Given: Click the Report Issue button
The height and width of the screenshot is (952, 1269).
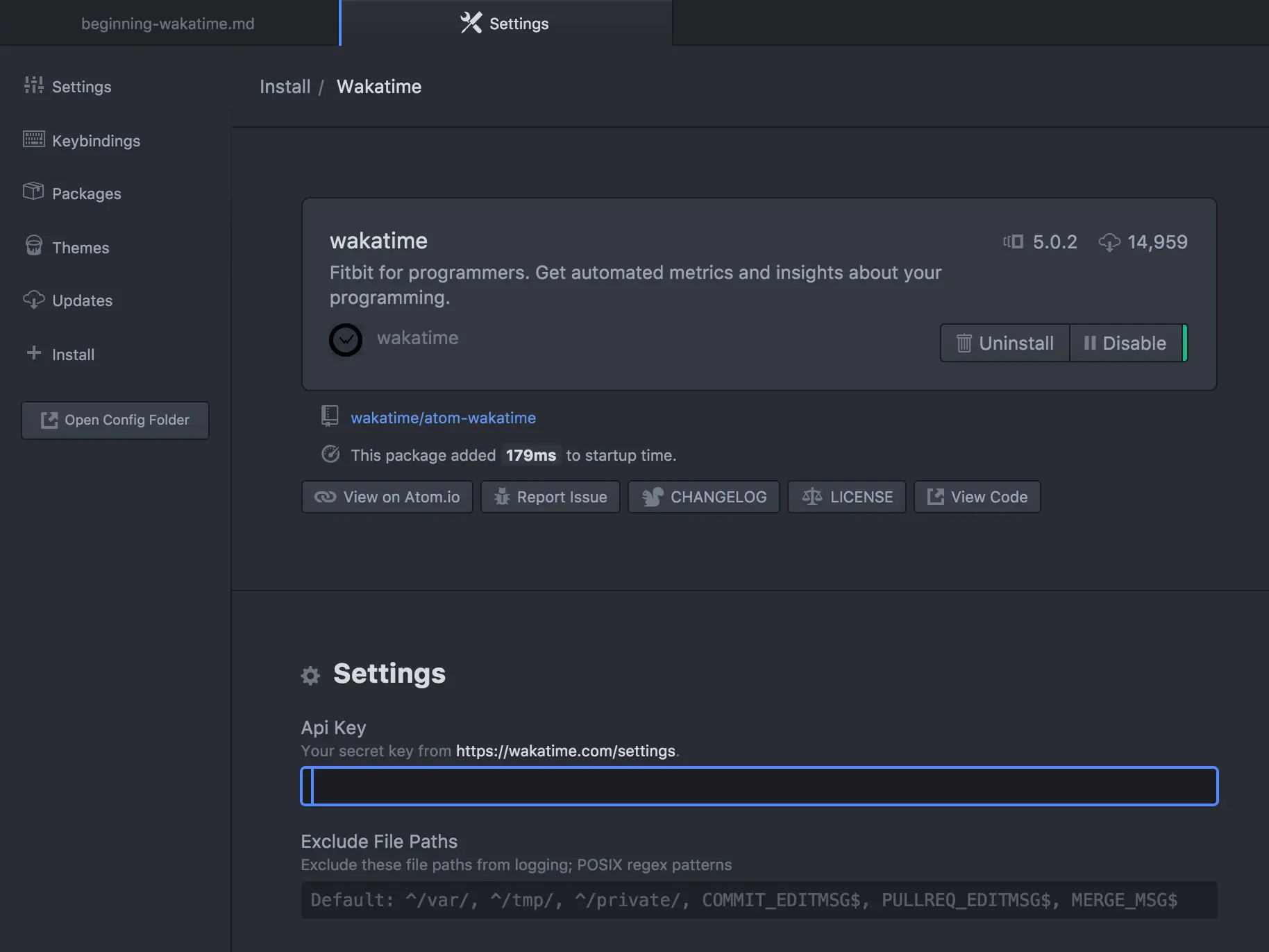Looking at the screenshot, I should (x=551, y=497).
